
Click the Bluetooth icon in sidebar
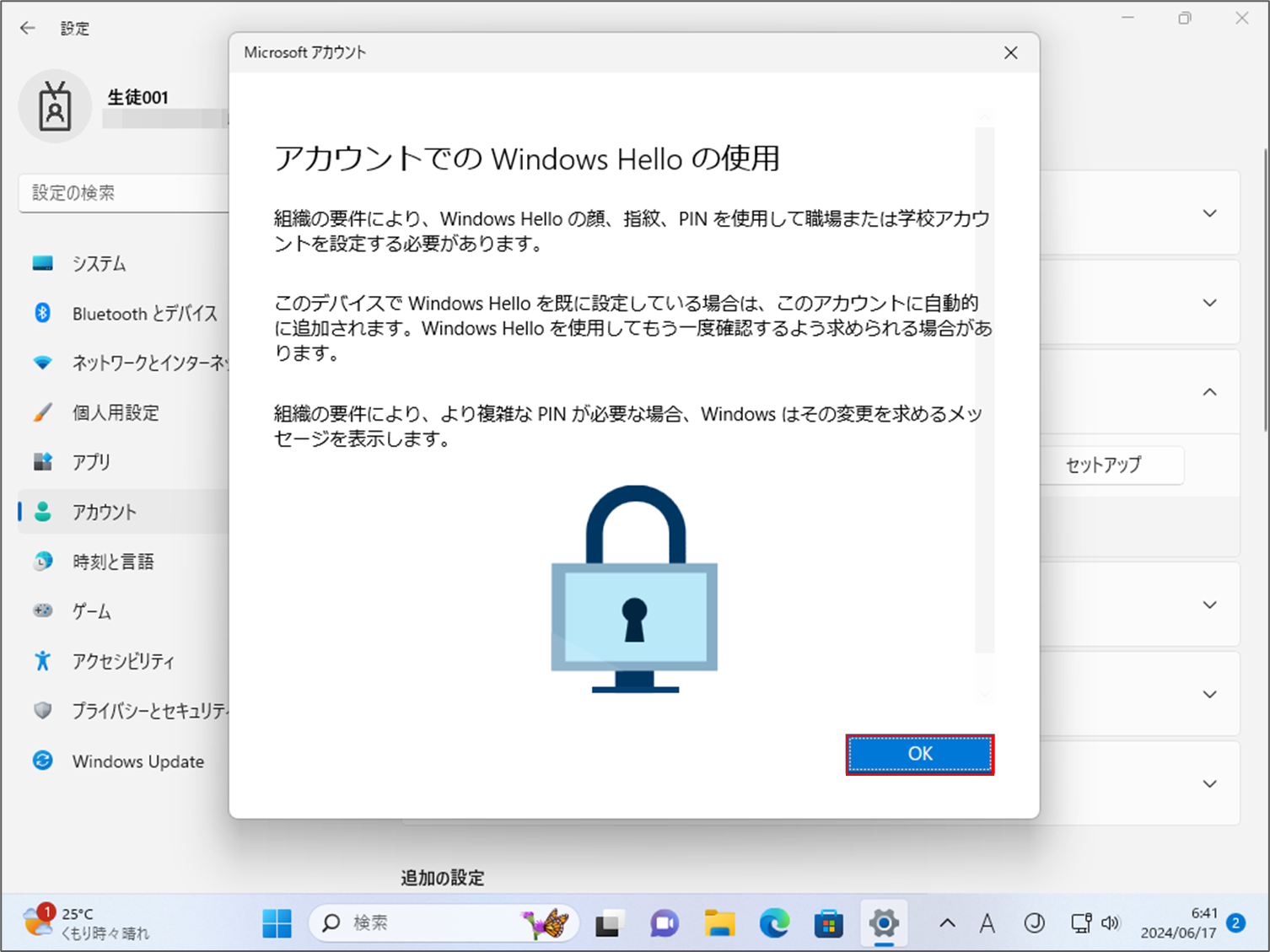42,313
